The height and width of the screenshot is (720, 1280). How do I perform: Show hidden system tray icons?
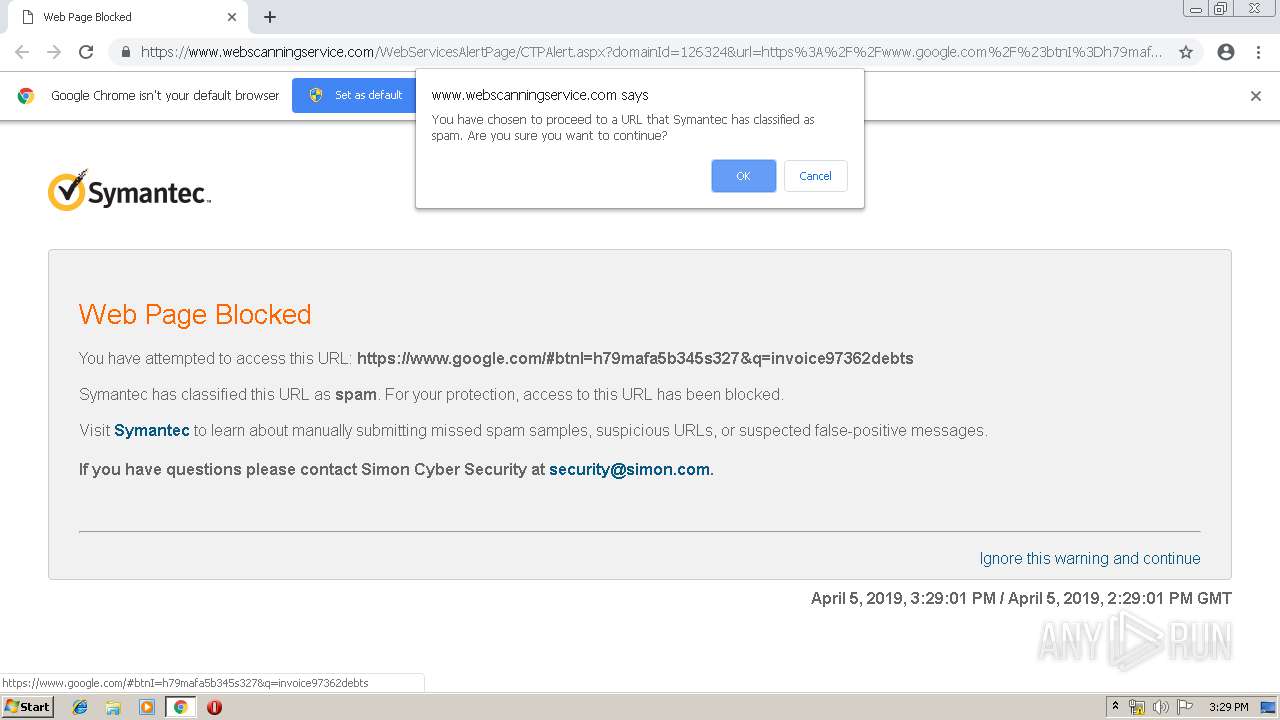pyautogui.click(x=1116, y=707)
